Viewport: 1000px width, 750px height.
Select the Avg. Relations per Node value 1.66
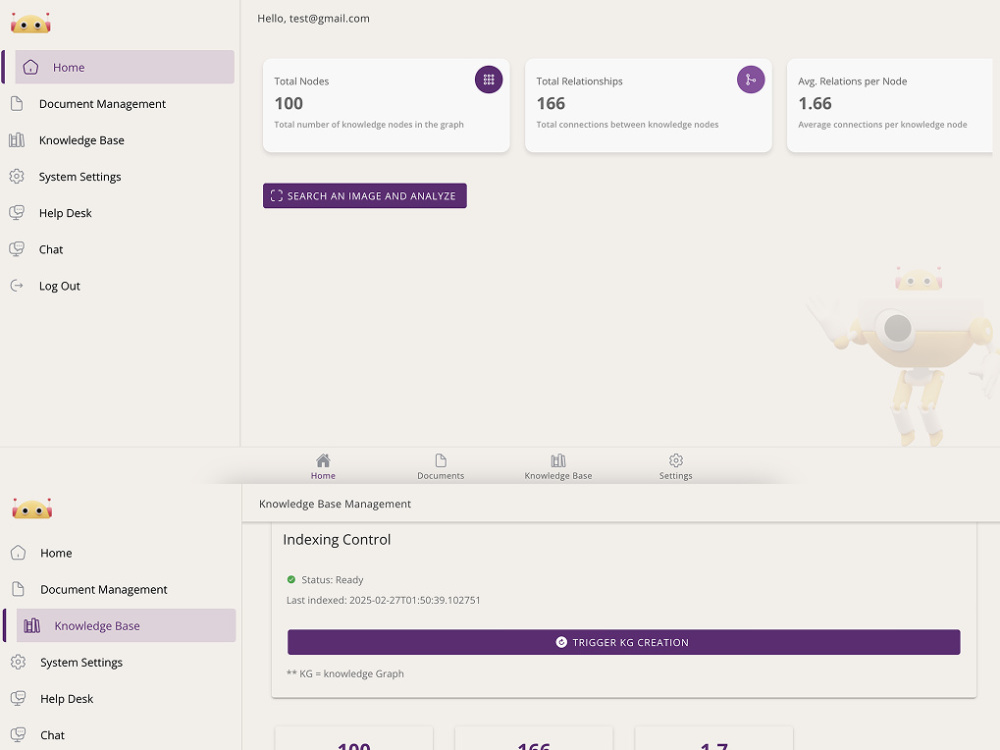tap(814, 103)
